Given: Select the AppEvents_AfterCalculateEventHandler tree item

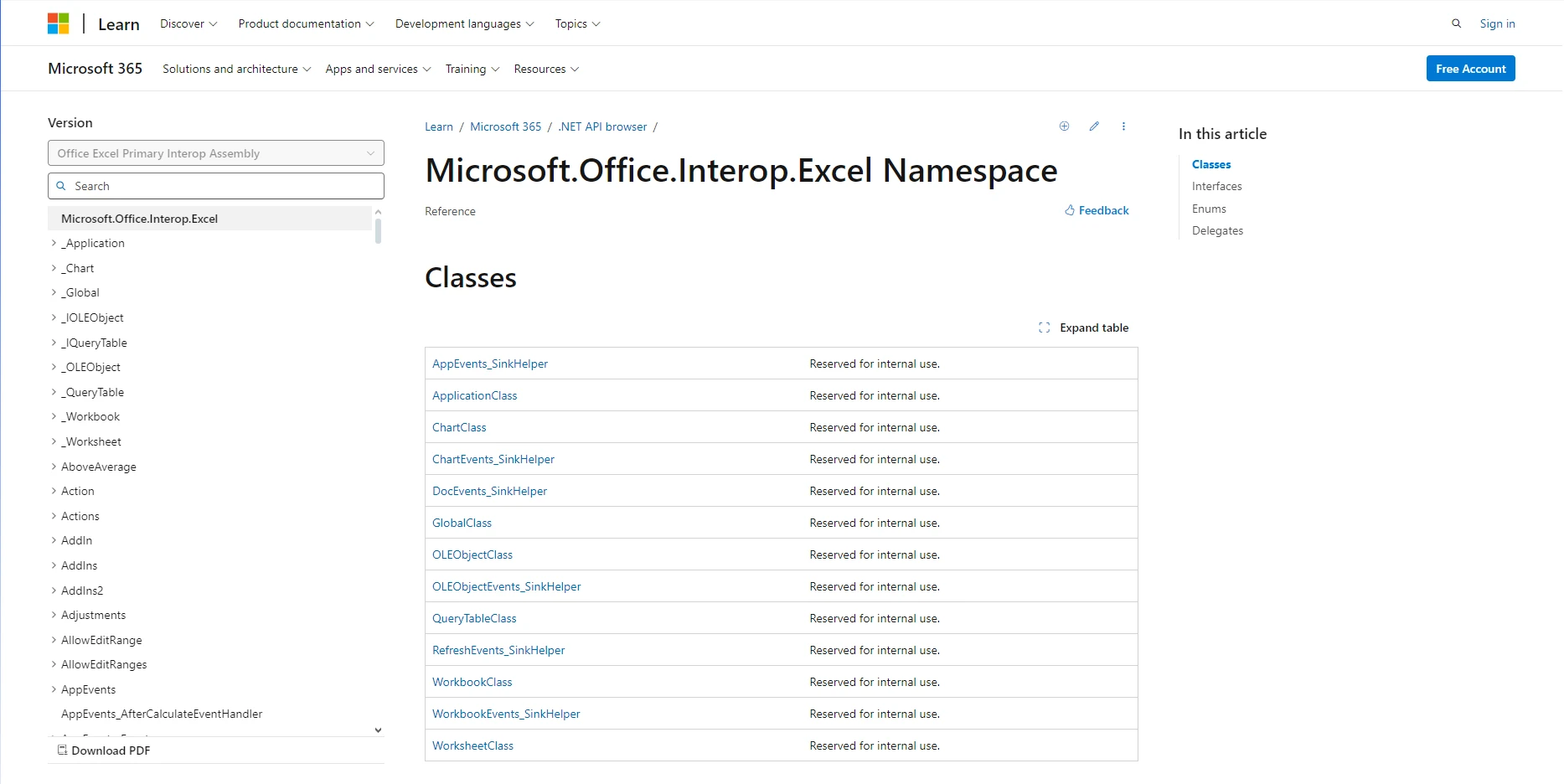Looking at the screenshot, I should tap(162, 714).
